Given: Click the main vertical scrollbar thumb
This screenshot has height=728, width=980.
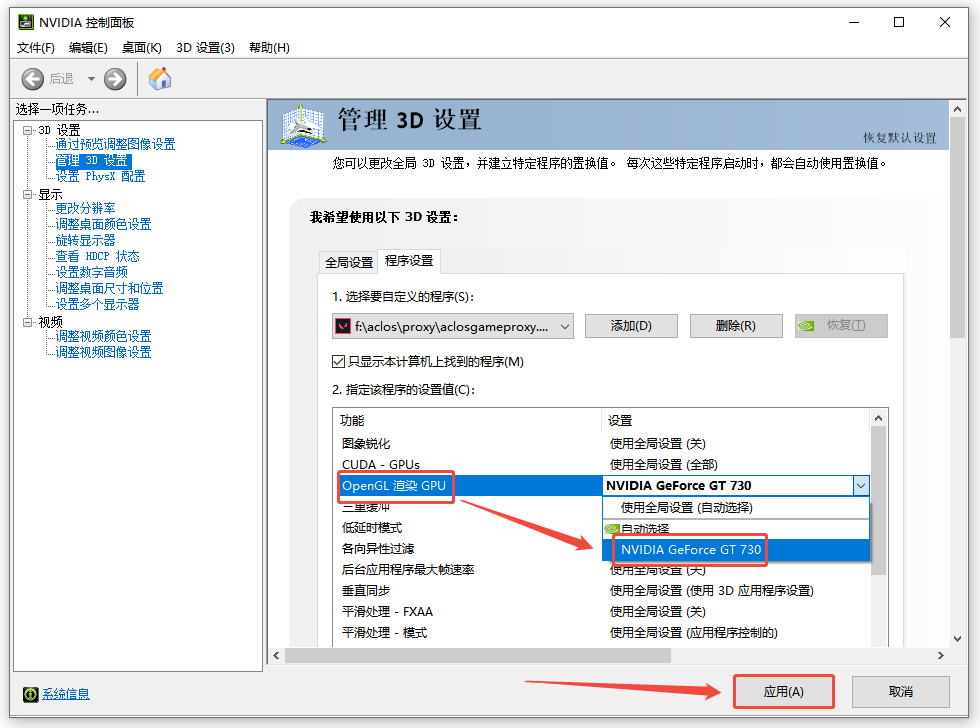Looking at the screenshot, I should coord(958,228).
